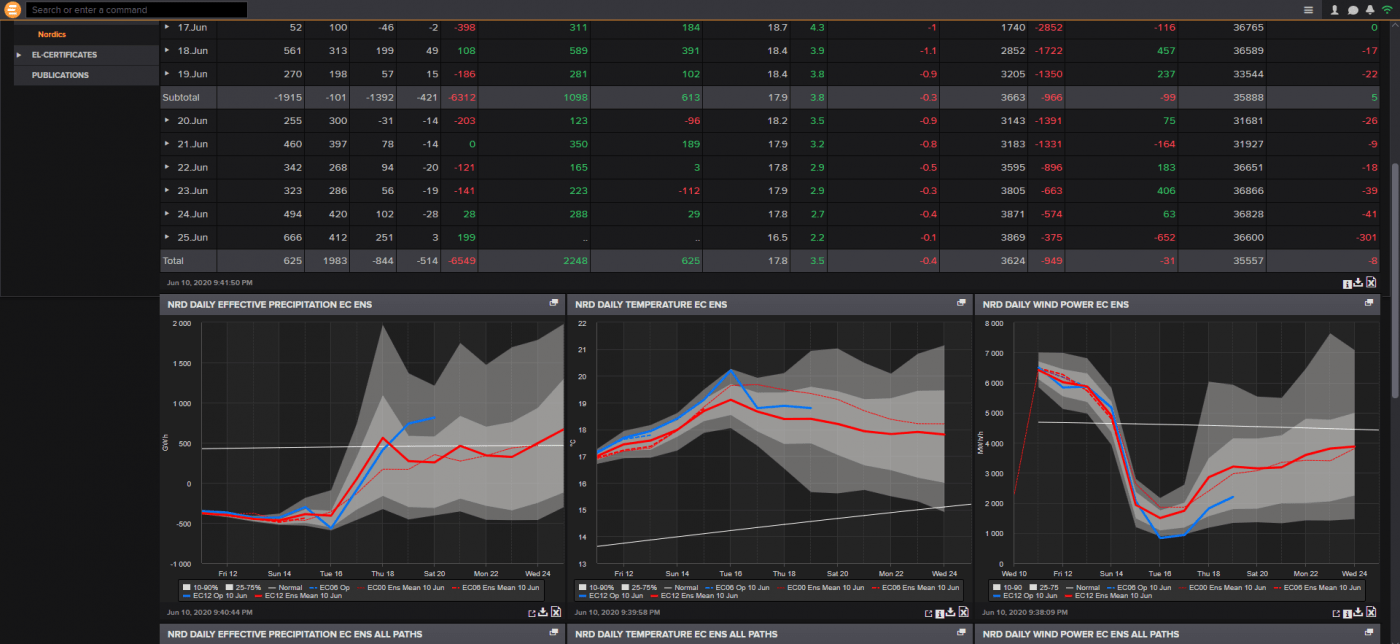Select Nordics in the sidebar

52,34
